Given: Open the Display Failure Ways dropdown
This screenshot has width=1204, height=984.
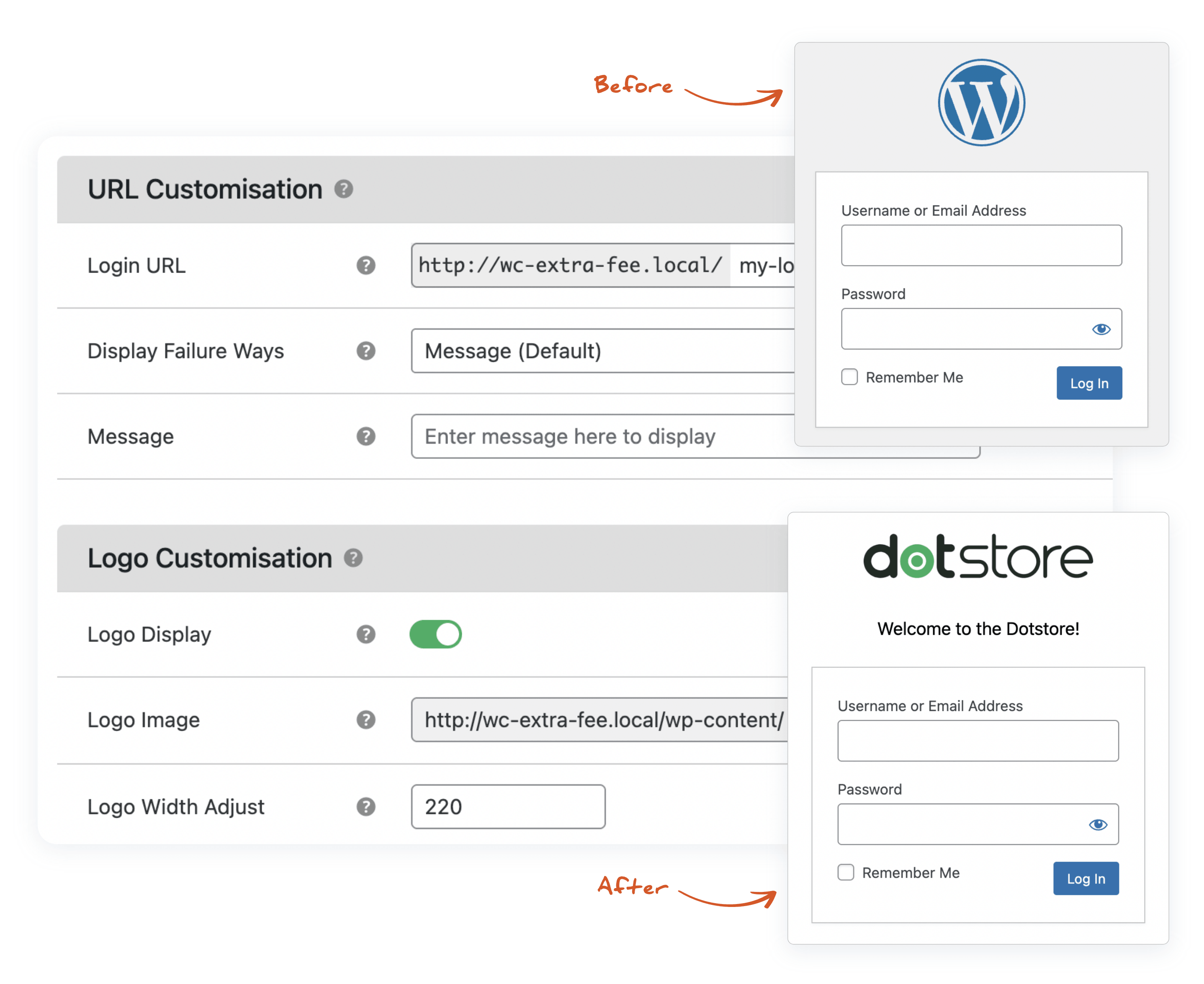Looking at the screenshot, I should [x=603, y=351].
